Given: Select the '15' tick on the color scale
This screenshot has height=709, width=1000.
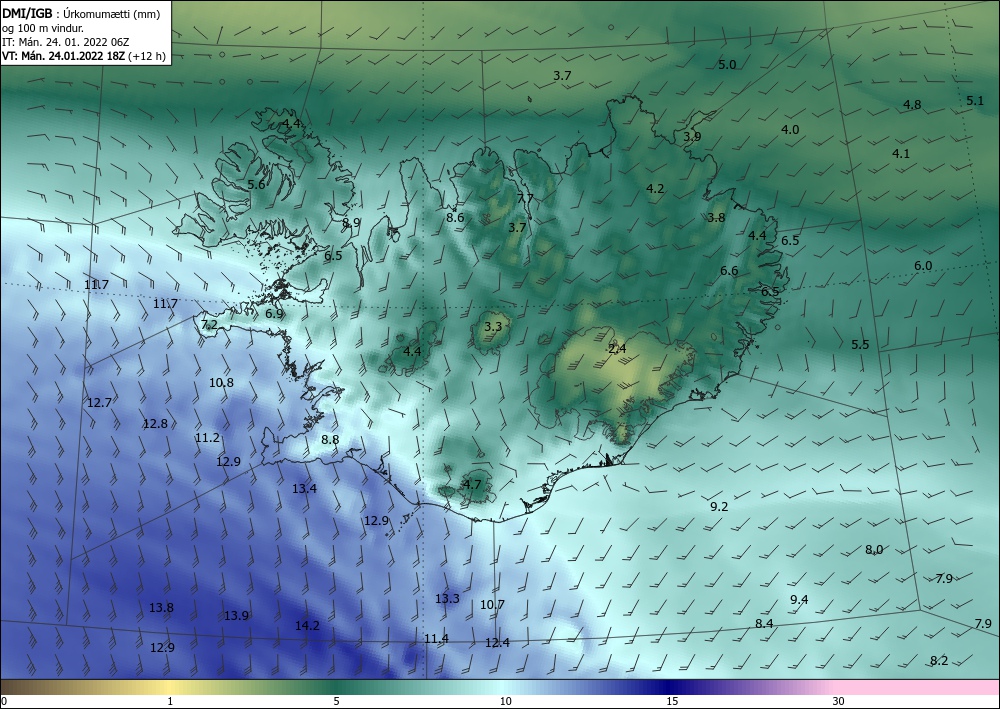Looking at the screenshot, I should pos(672,701).
